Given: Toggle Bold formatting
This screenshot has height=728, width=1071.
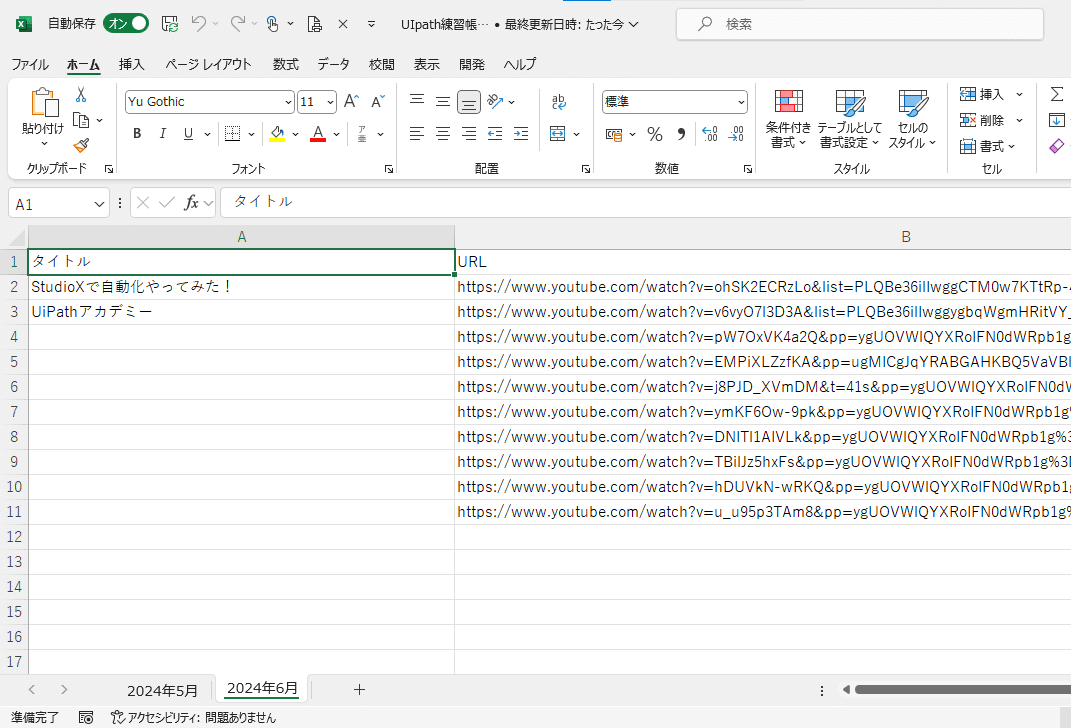Looking at the screenshot, I should point(137,134).
